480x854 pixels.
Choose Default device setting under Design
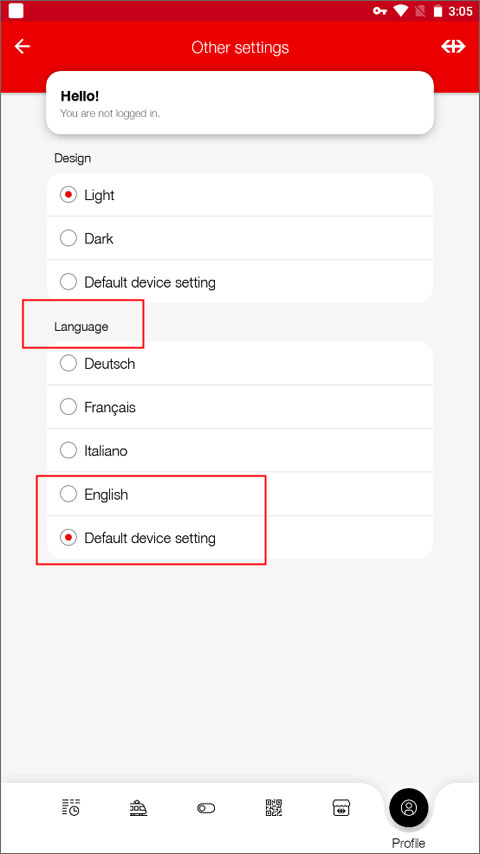tap(240, 282)
